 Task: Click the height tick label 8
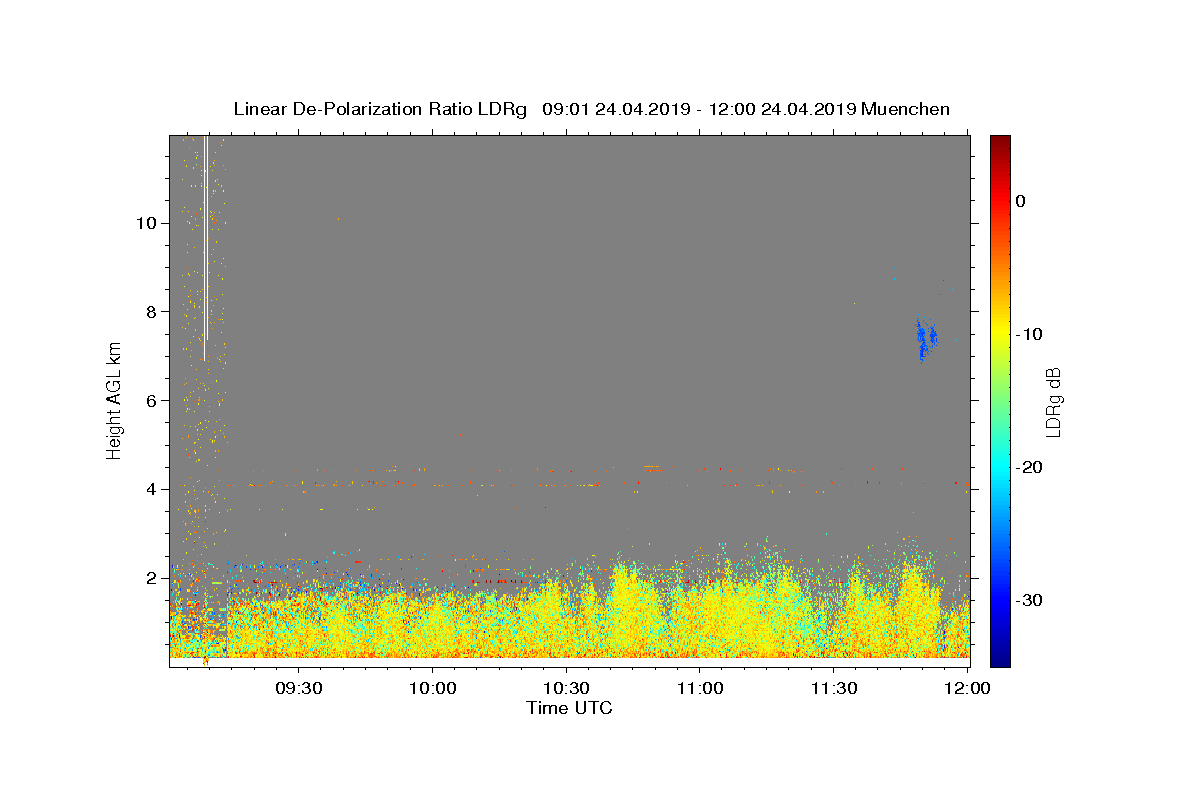[152, 312]
